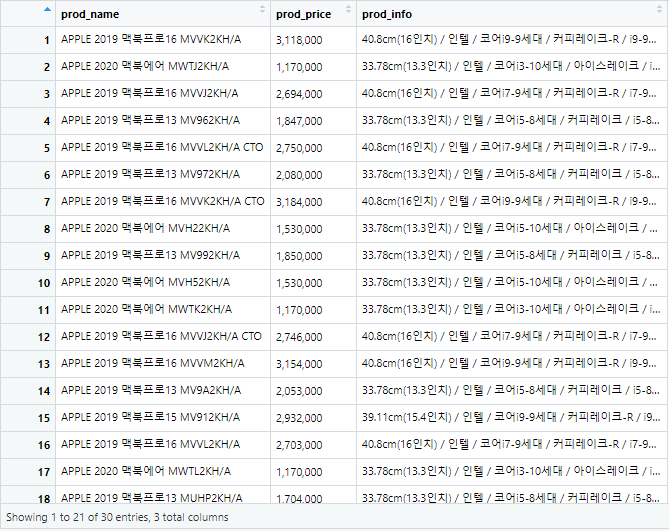Click prod_info cell in row 8
This screenshot has width=669, height=531.
click(512, 229)
